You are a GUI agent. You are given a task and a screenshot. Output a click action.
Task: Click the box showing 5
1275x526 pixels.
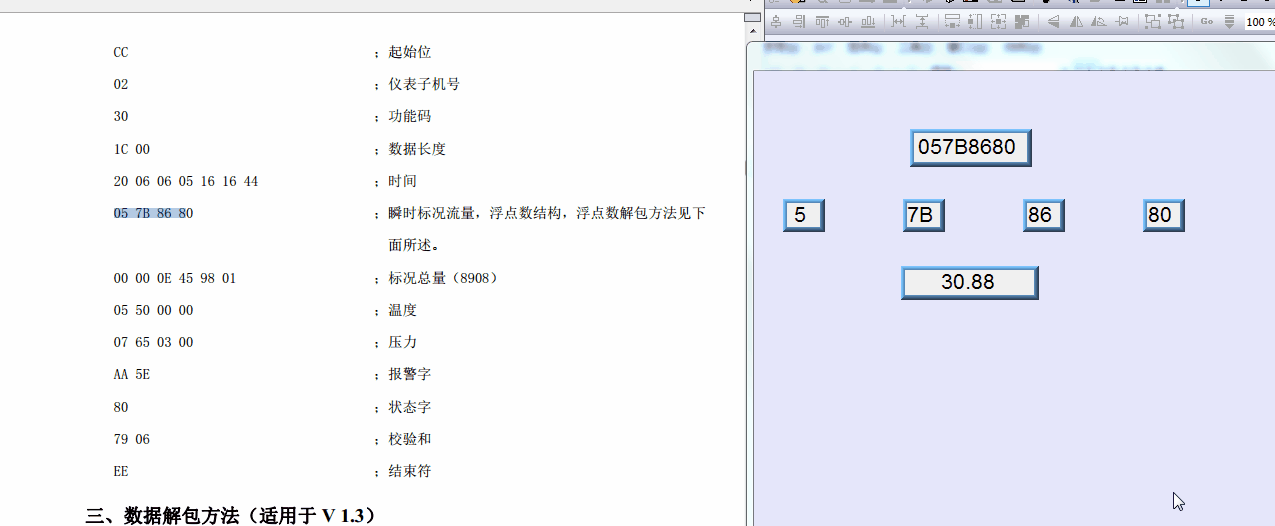tap(803, 215)
